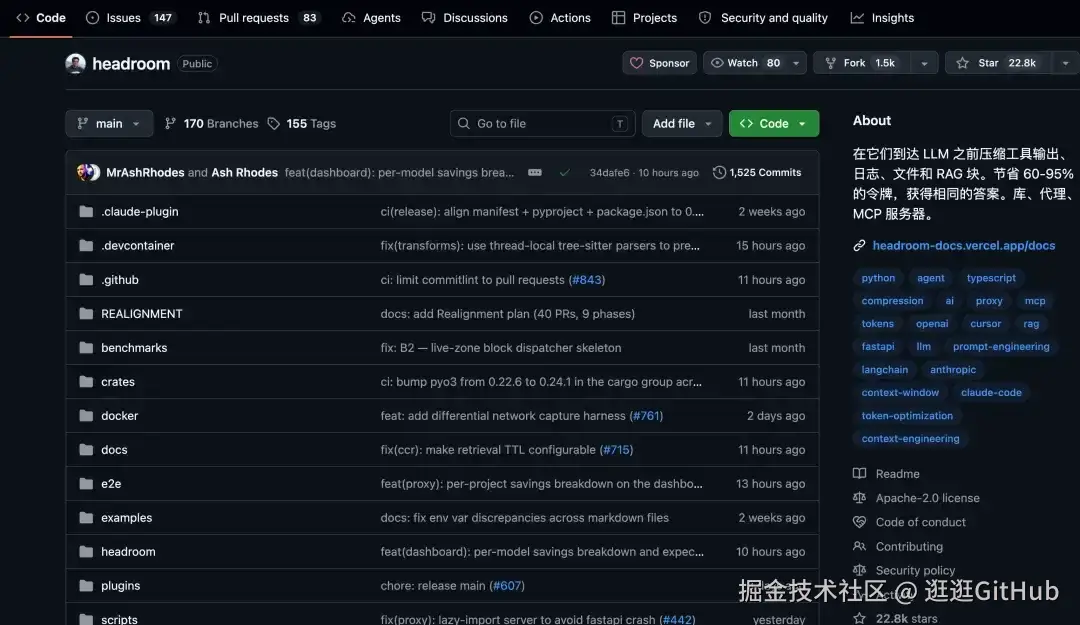This screenshot has height=625, width=1080.
Task: Select the langchain topic tag
Action: 884,369
